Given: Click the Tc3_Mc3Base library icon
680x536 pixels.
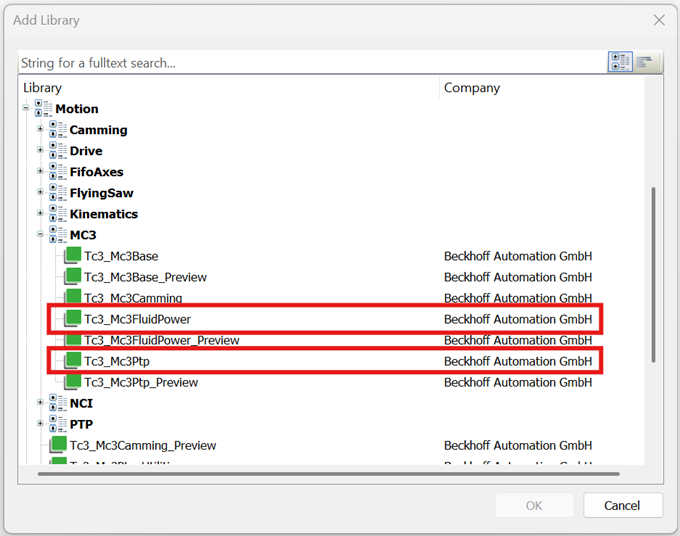Looking at the screenshot, I should (72, 255).
